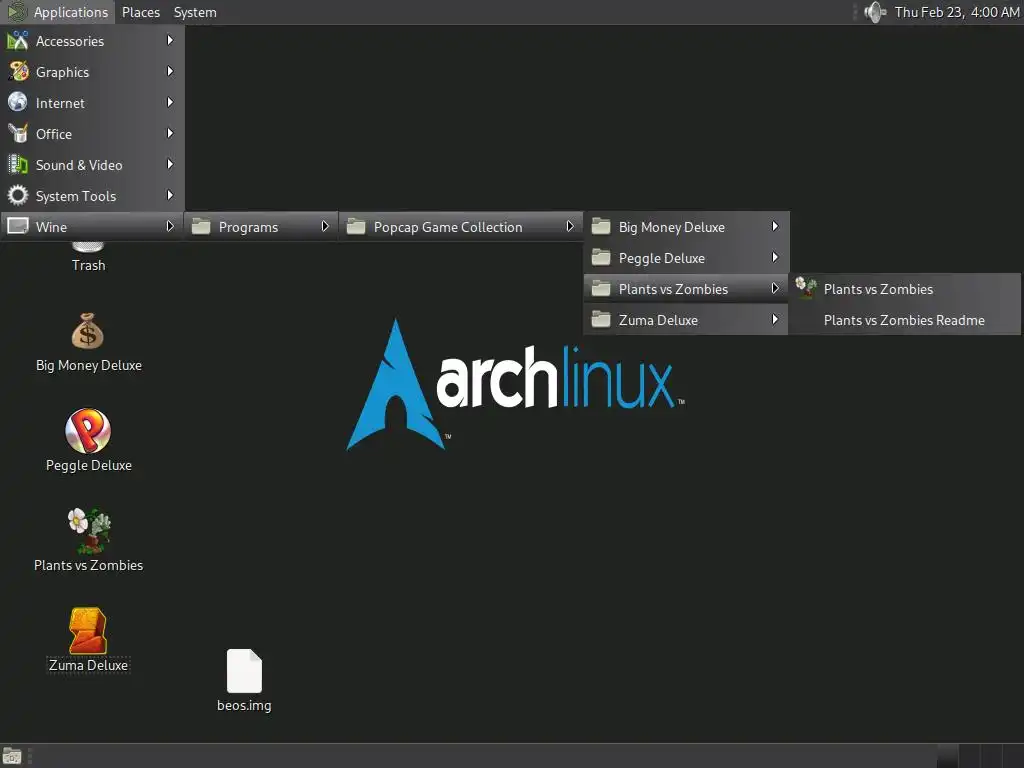Click the Plants vs Zombies launcher icon in submenu
Screen dimensions: 1024x768
click(806, 287)
